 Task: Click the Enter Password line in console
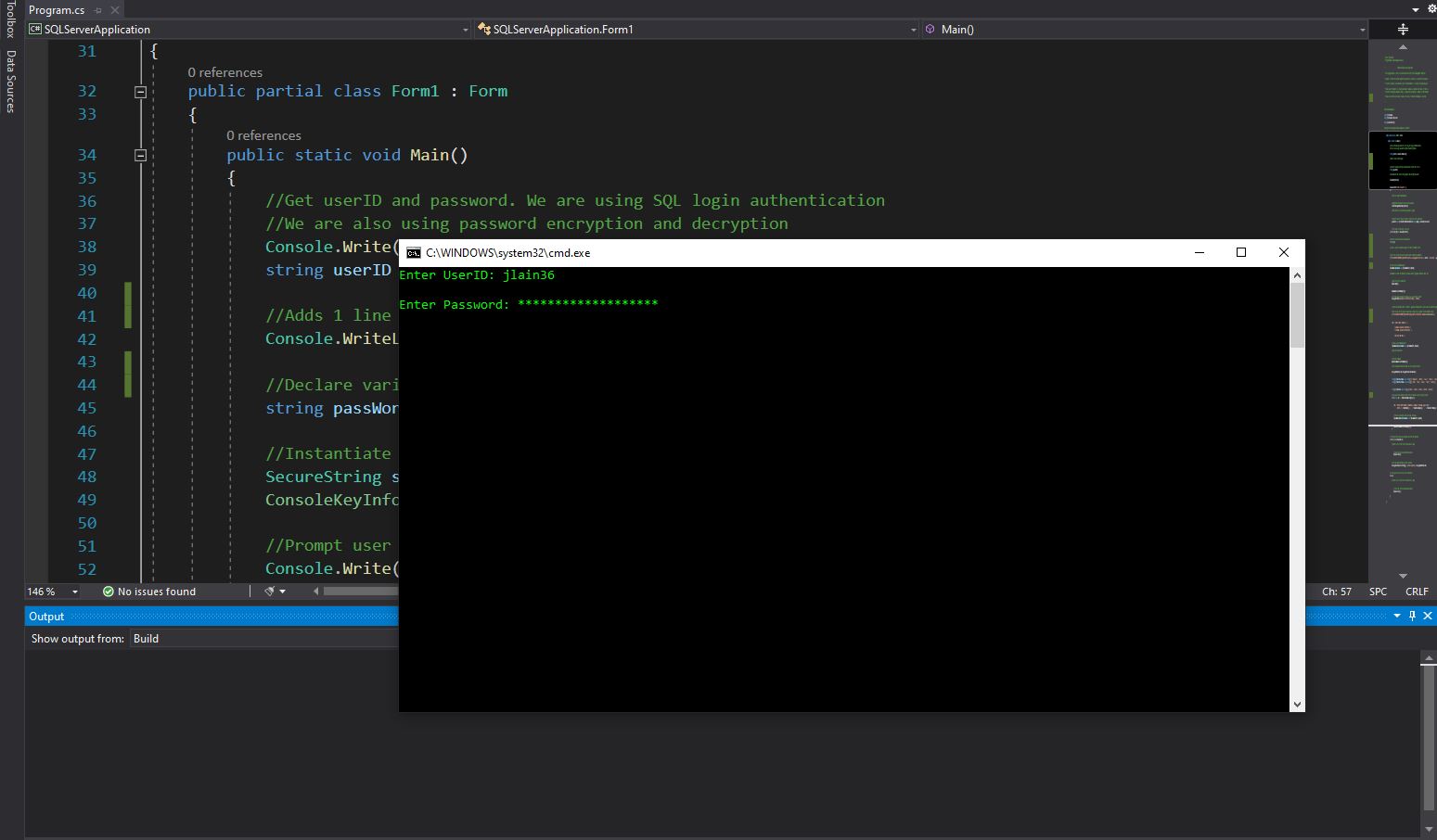529,304
